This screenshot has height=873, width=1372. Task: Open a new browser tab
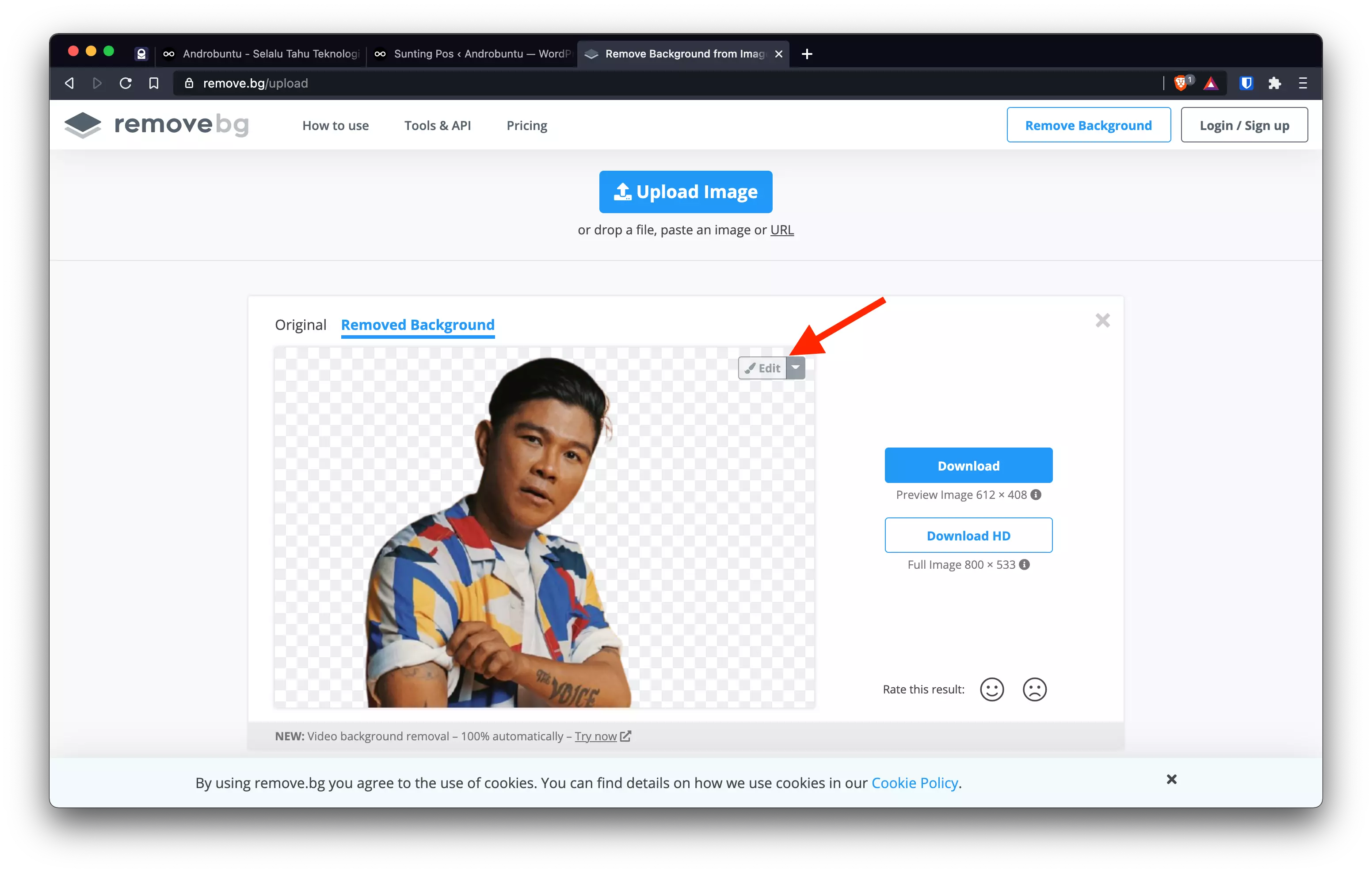[x=807, y=54]
